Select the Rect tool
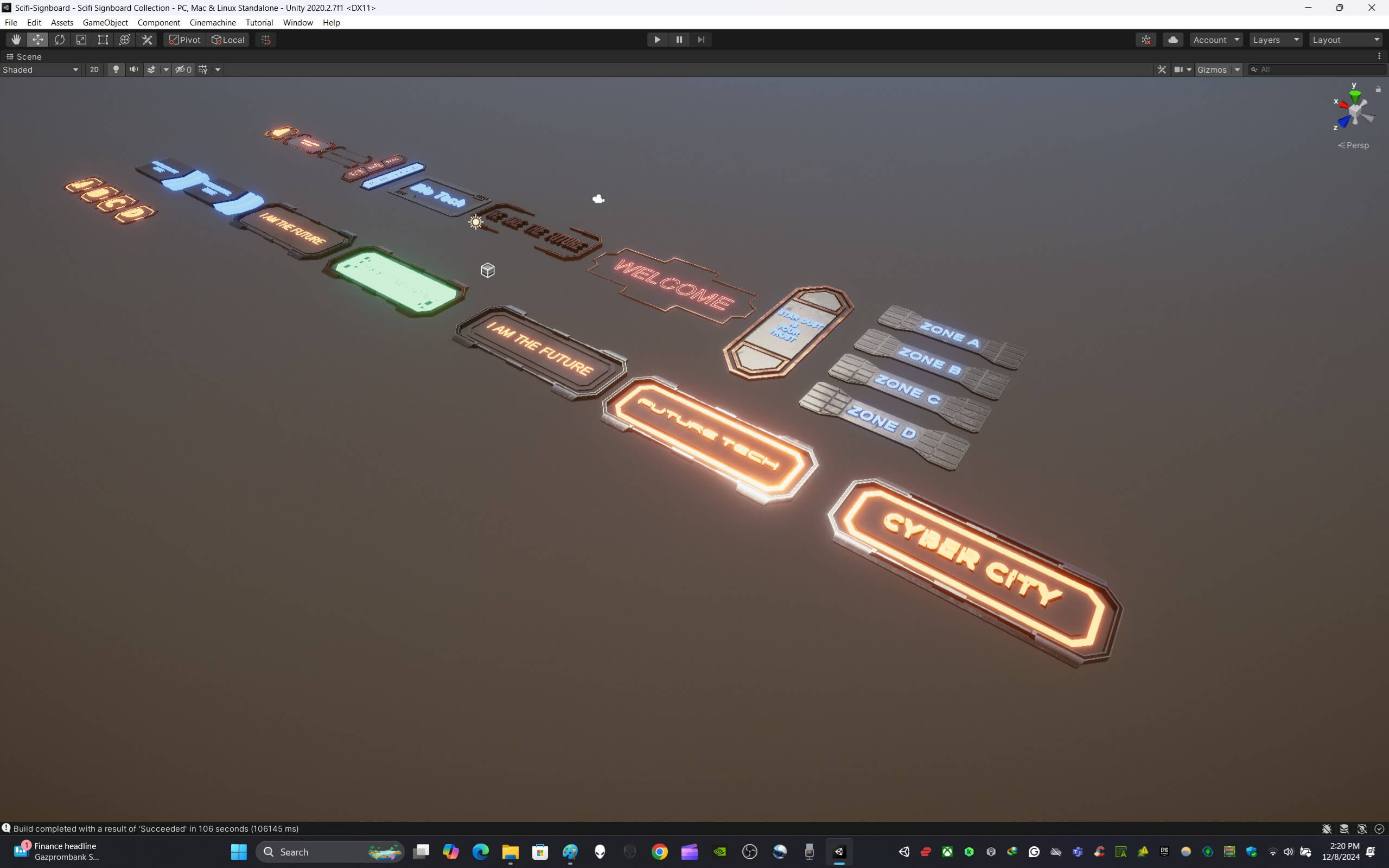Image resolution: width=1389 pixels, height=868 pixels. (x=103, y=40)
